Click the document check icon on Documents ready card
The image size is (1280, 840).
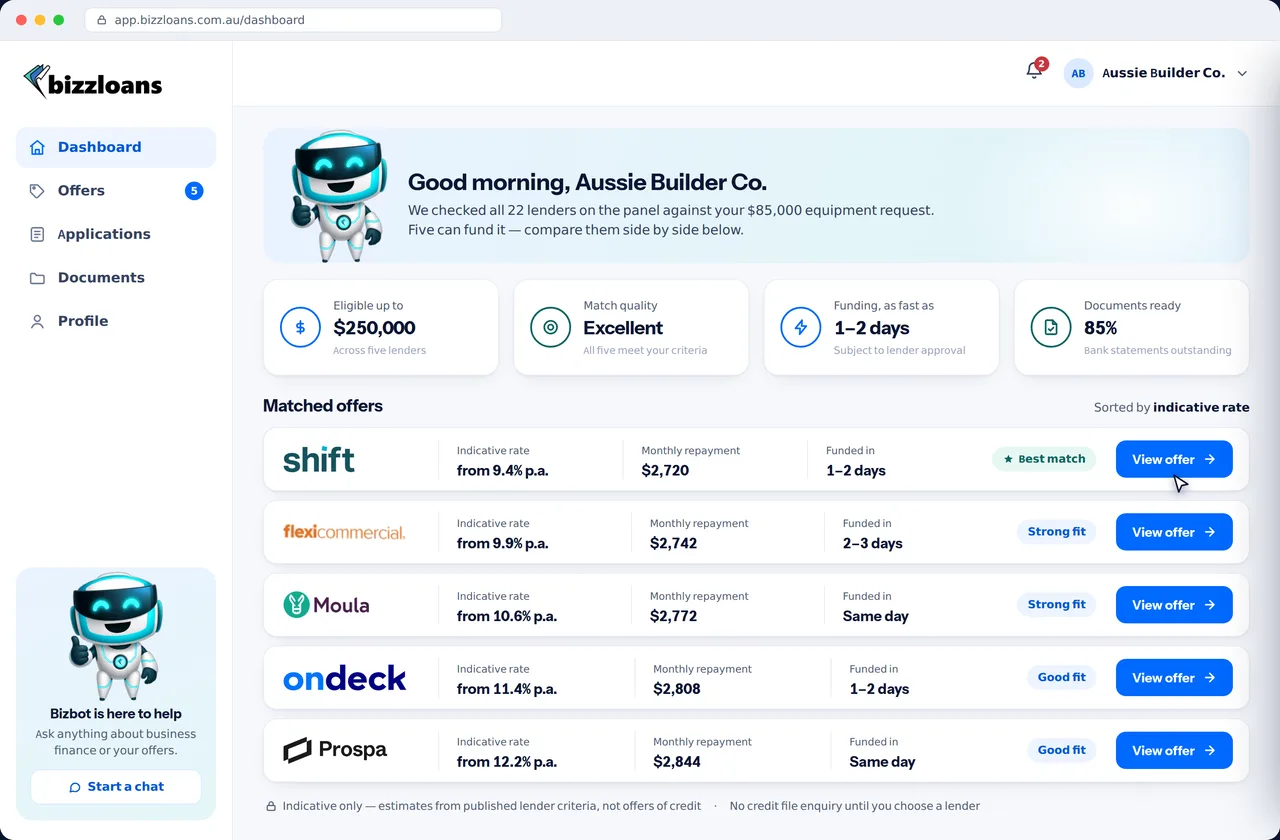pos(1050,327)
